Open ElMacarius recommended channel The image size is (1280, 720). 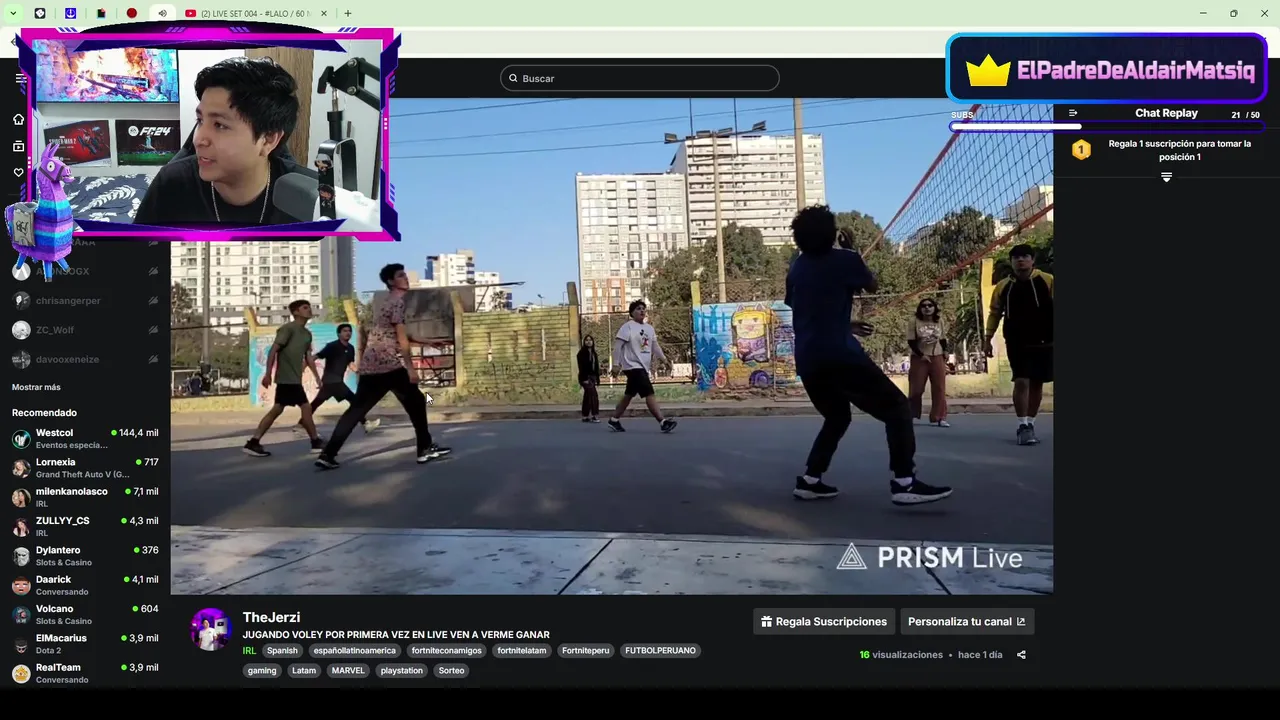pos(85,644)
